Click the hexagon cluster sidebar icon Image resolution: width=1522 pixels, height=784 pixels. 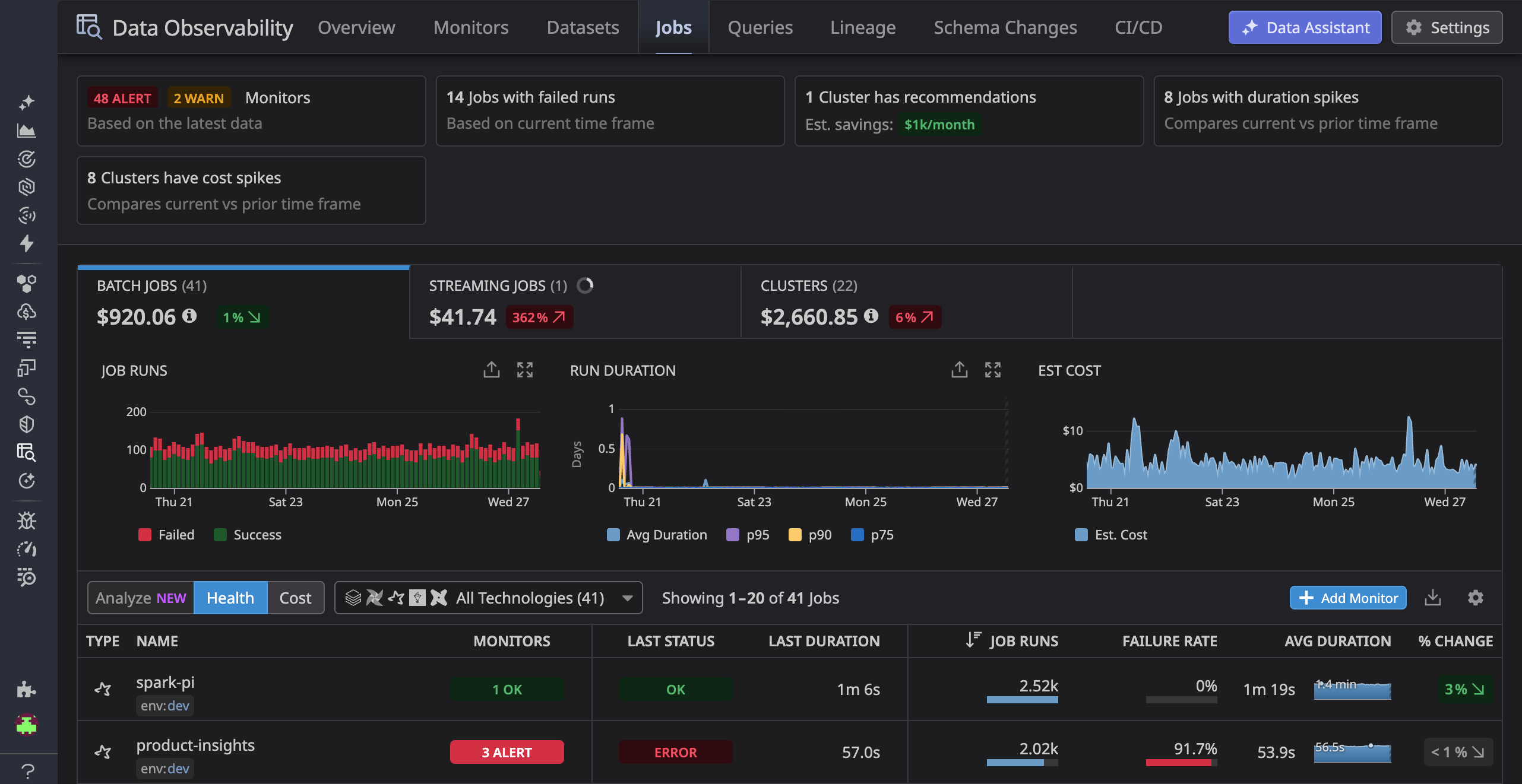[x=27, y=284]
